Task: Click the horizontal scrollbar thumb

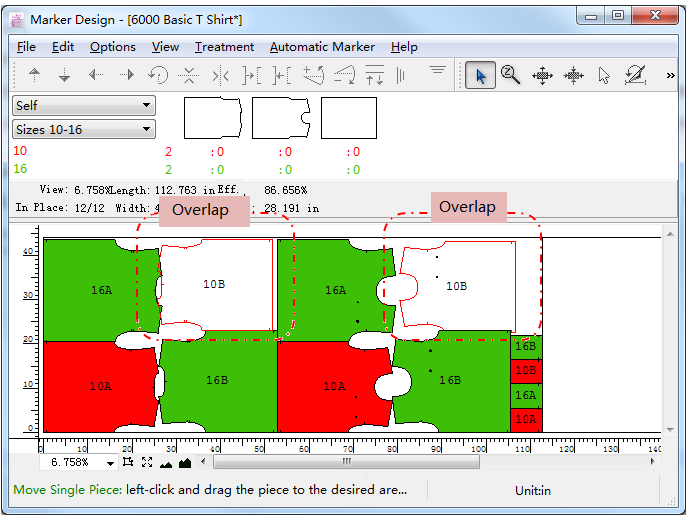Action: click(346, 462)
